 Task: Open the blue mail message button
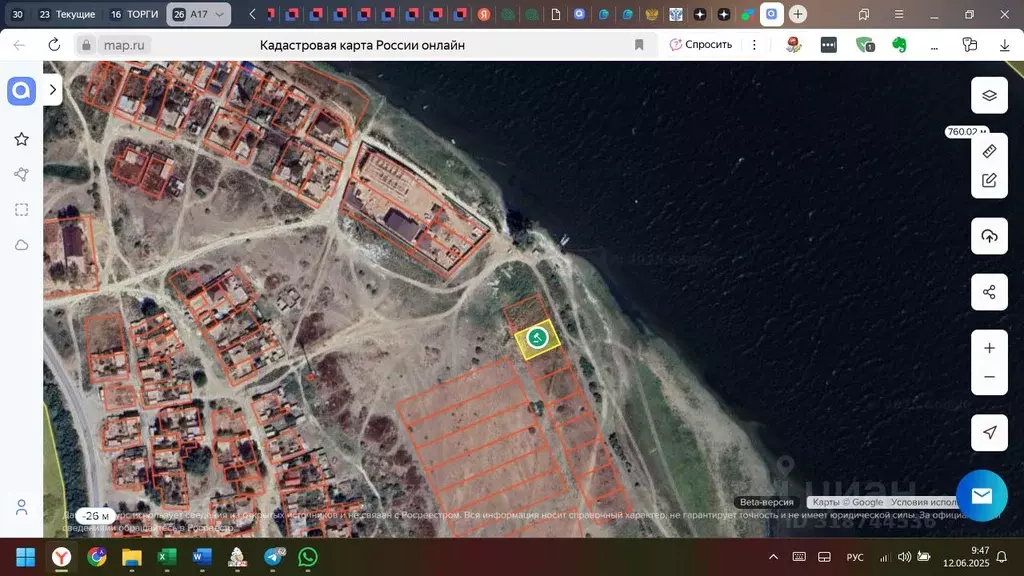[982, 496]
